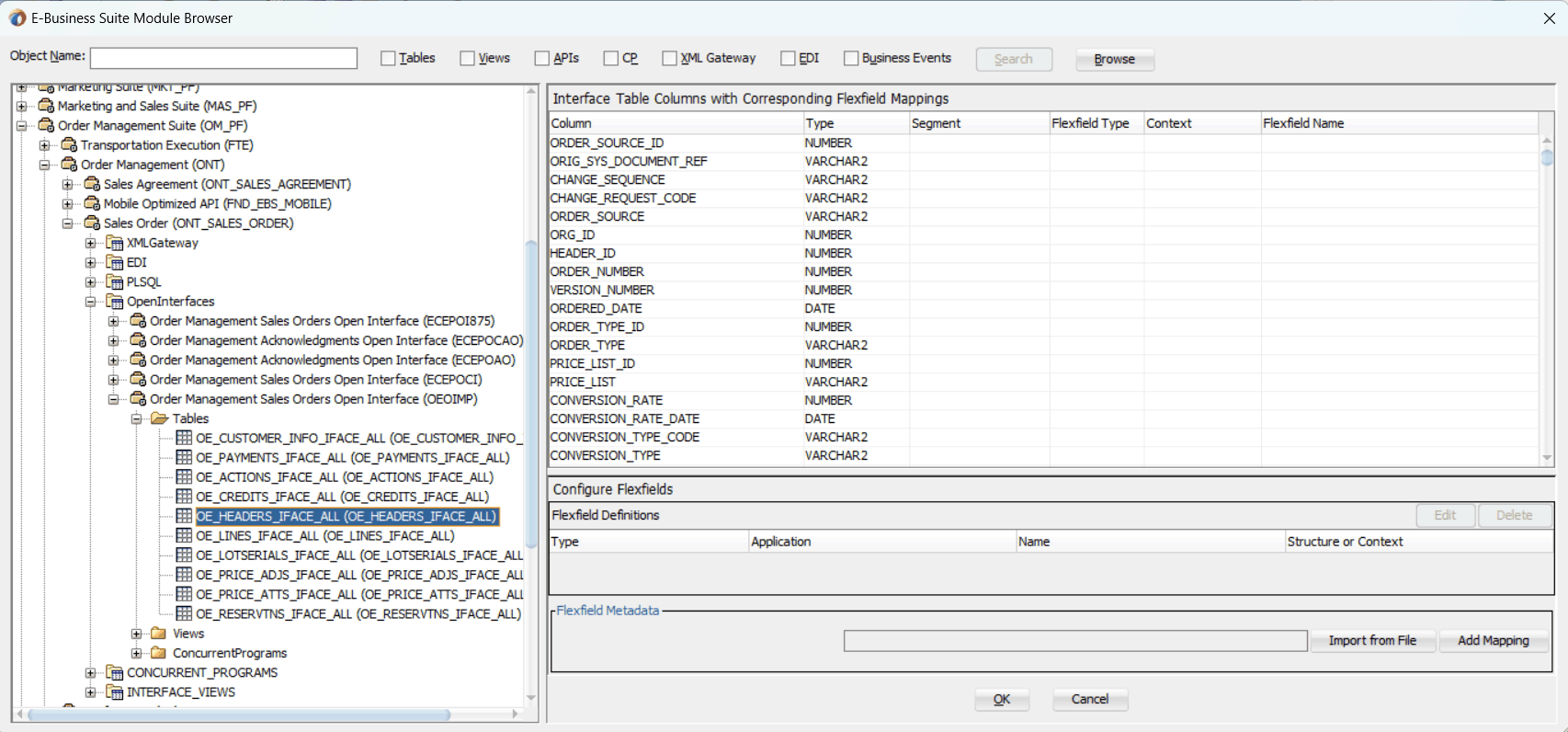The width and height of the screenshot is (1568, 732).
Task: Click the OE_RESERVTNS_IFACE_ALL table icon
Action: coord(184,613)
